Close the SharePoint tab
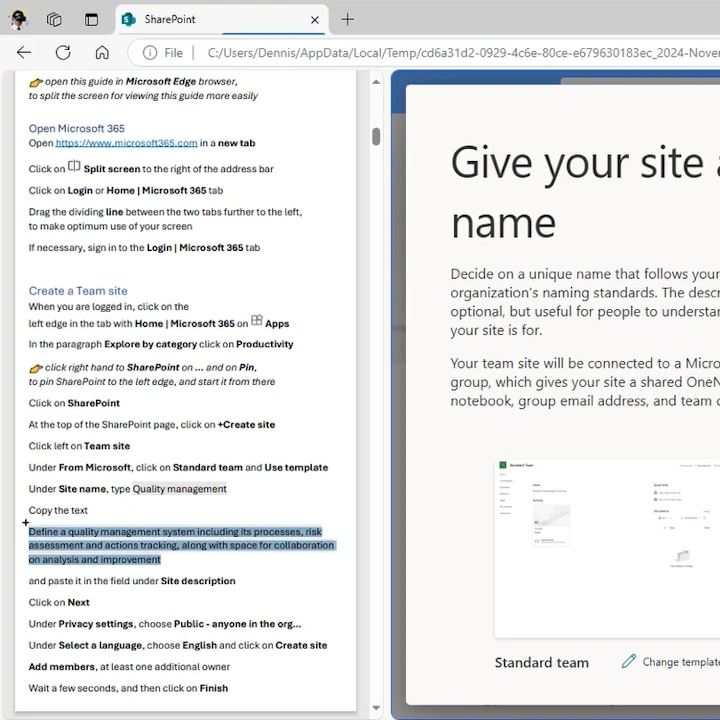This screenshot has height=720, width=720. tap(315, 20)
